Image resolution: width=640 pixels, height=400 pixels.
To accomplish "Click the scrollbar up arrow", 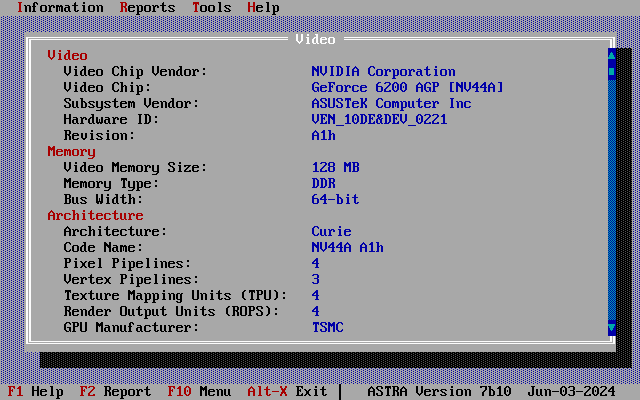I will pos(611,55).
